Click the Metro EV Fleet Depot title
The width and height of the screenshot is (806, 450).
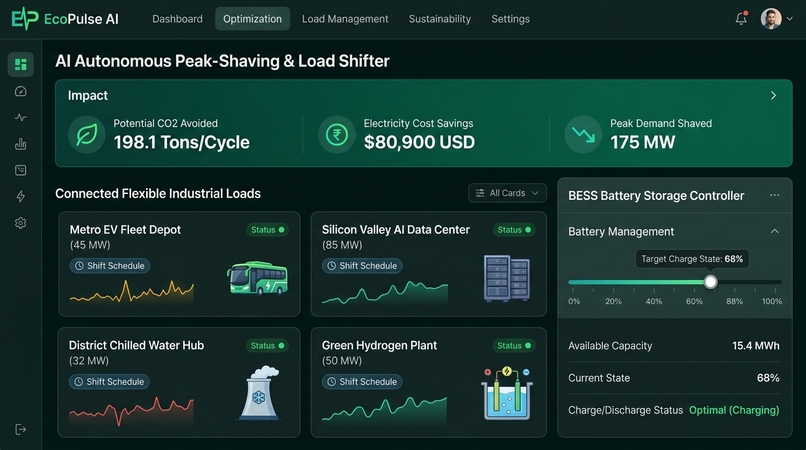(x=125, y=230)
